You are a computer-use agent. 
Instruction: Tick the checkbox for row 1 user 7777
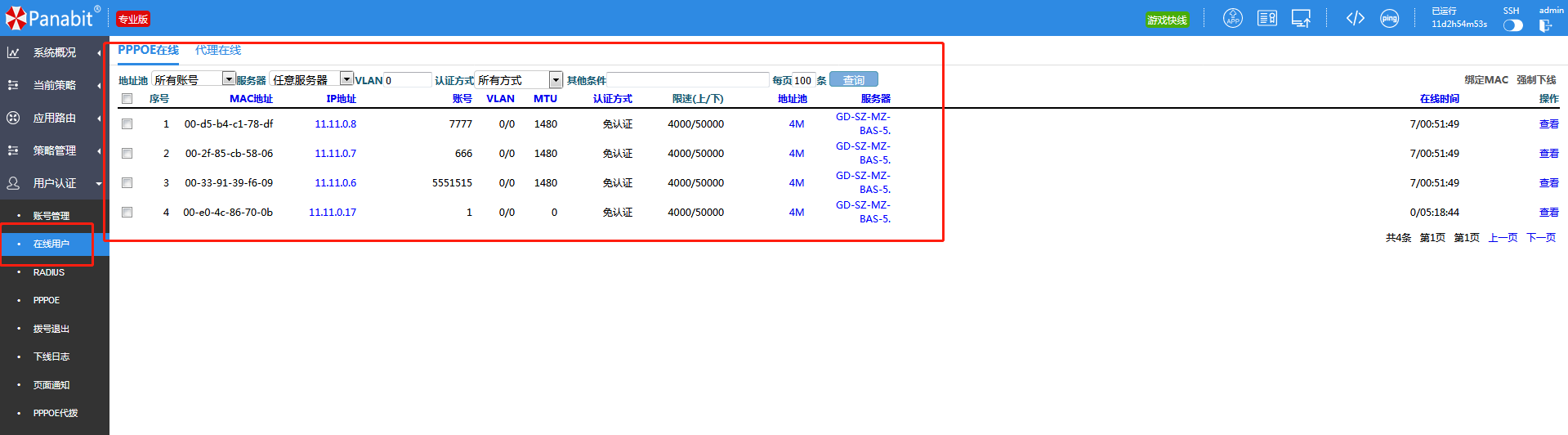127,124
